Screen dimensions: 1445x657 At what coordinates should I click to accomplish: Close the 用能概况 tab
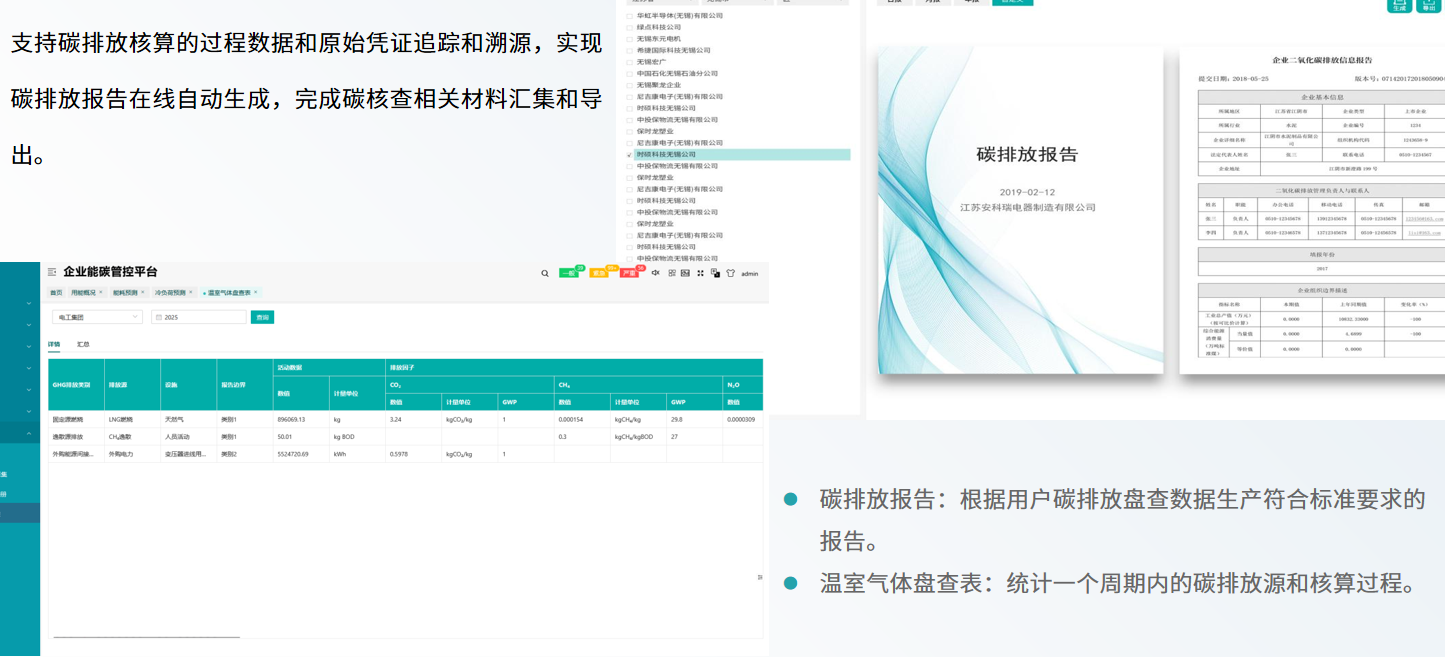101,292
